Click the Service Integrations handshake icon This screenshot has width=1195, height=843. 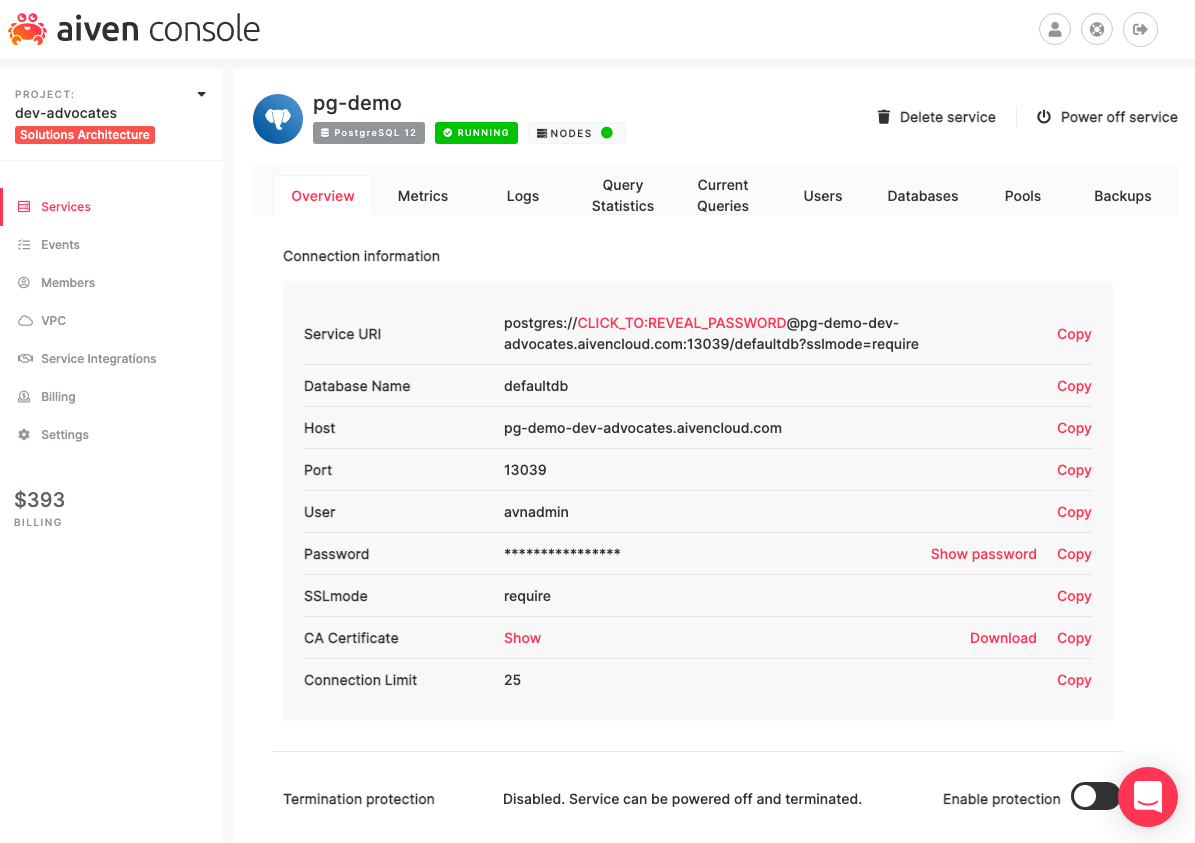point(24,359)
